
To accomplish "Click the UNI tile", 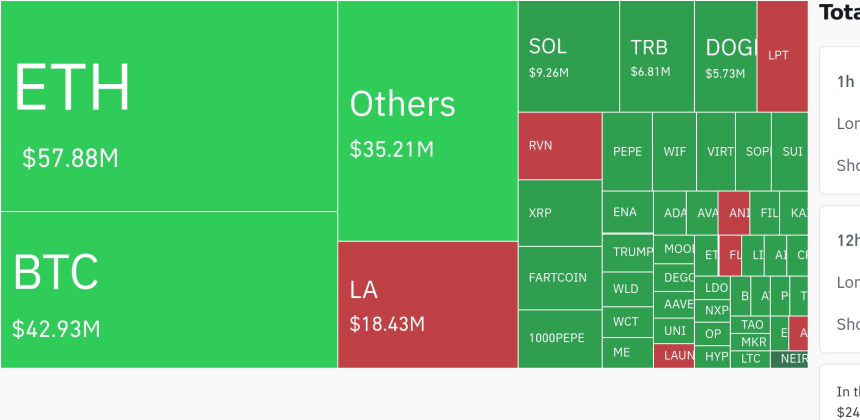I will [674, 331].
